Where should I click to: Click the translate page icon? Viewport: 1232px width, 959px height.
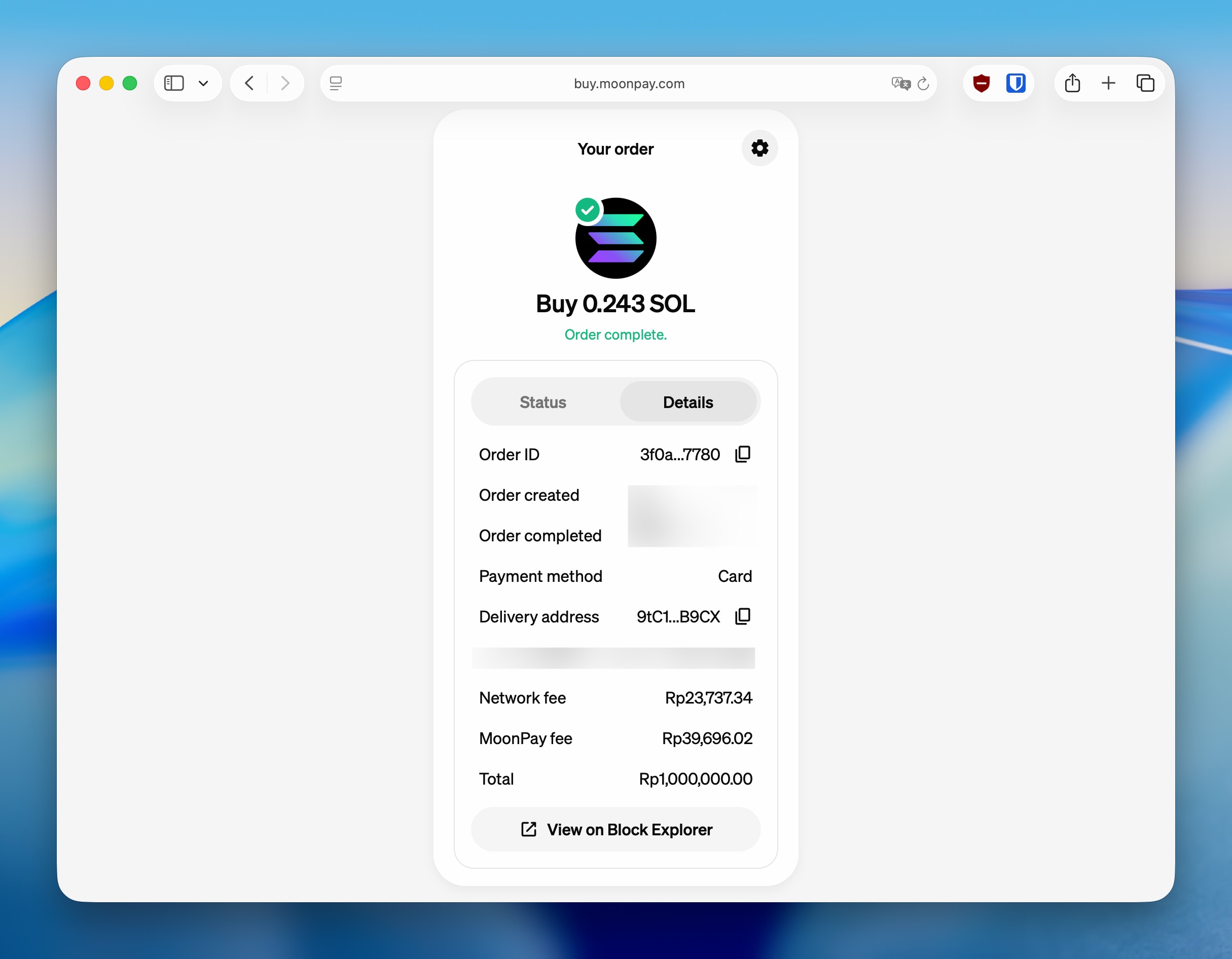(x=900, y=84)
